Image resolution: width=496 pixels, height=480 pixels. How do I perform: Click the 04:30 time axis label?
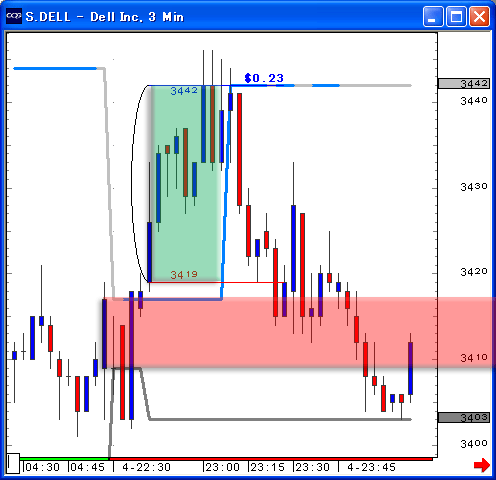pos(42,467)
